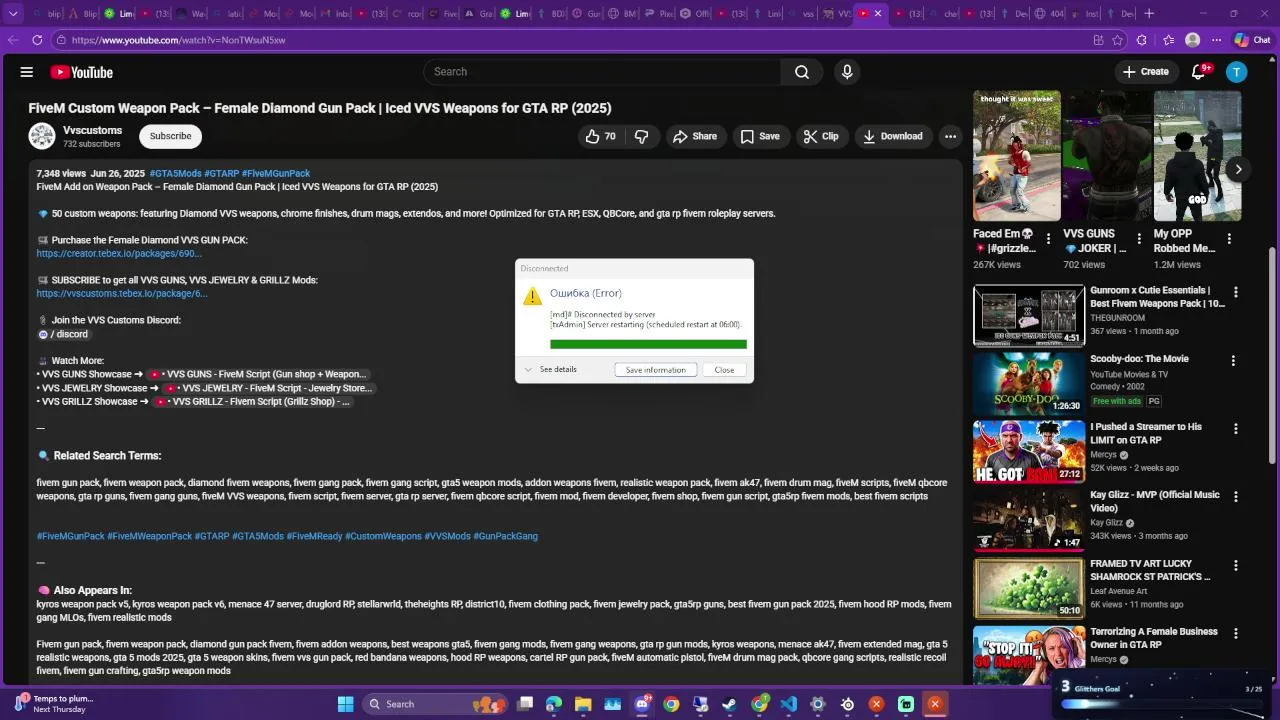Download the video

[x=893, y=136]
